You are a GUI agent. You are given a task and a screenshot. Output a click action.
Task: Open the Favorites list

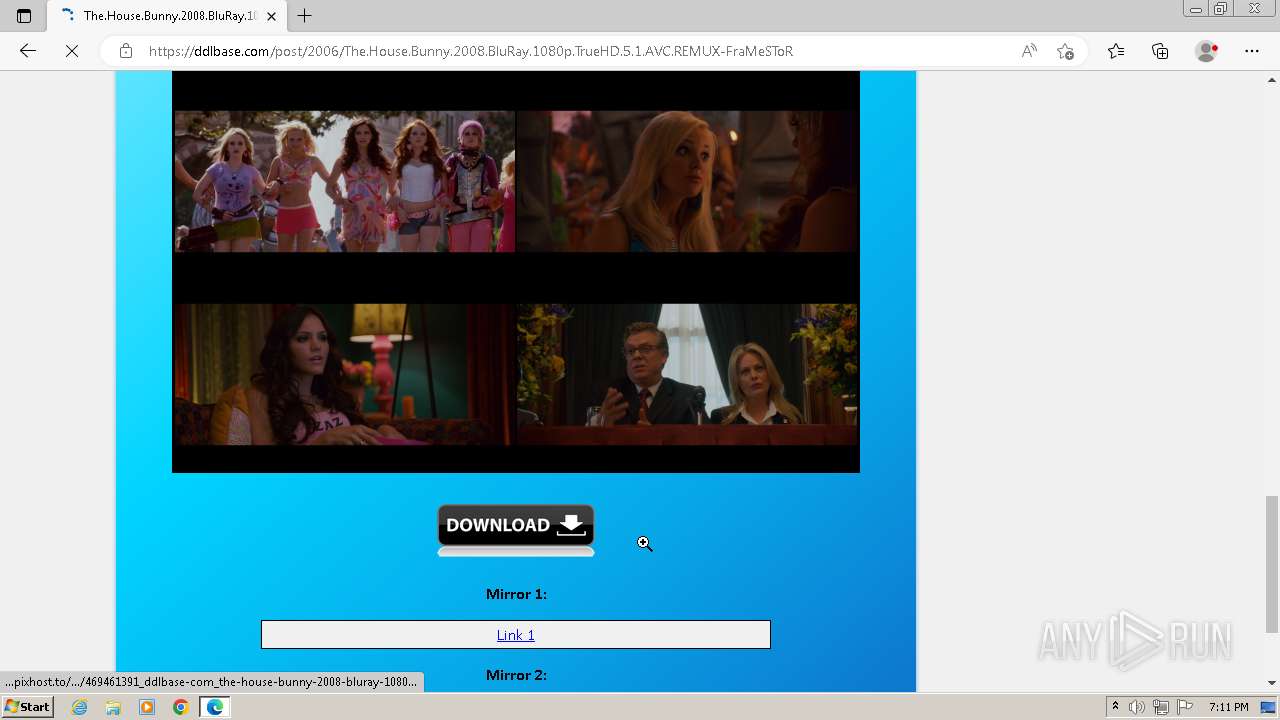click(1116, 51)
